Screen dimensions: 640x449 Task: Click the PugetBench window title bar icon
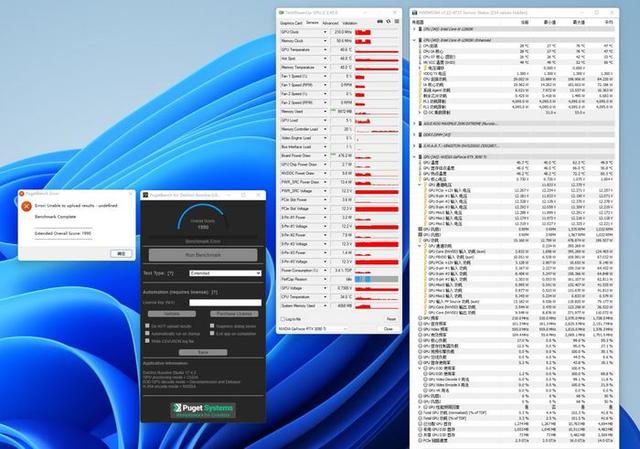tap(145, 195)
